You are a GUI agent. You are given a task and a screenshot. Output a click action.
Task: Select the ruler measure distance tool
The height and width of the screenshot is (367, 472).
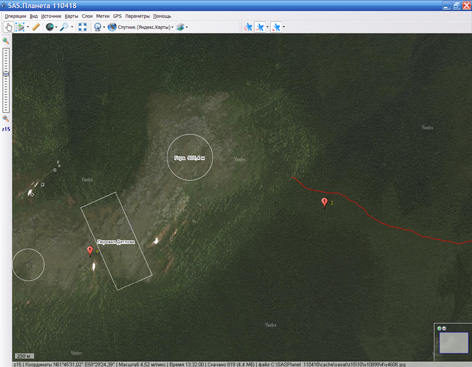[x=36, y=27]
